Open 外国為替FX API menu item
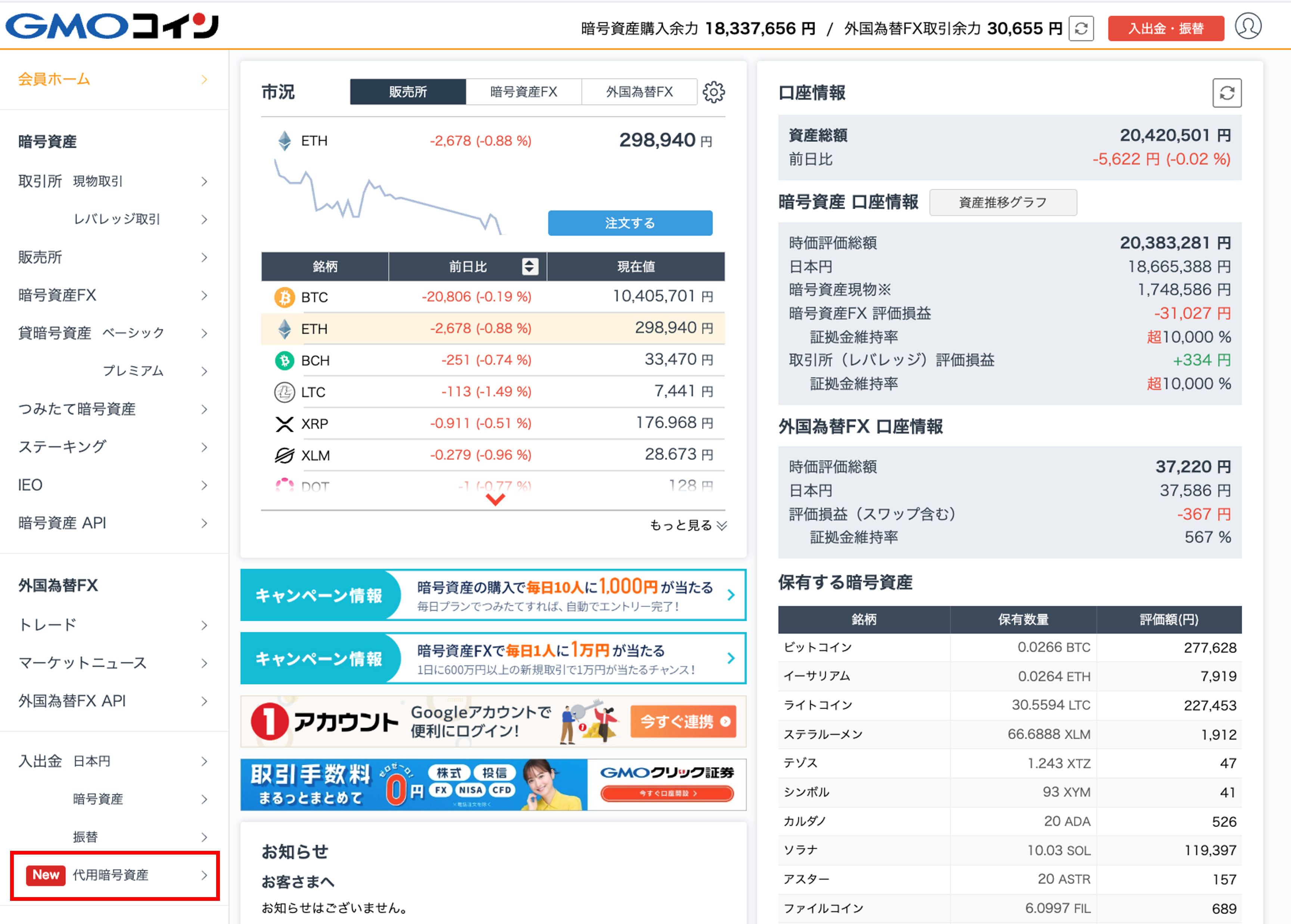The width and height of the screenshot is (1291, 924). pyautogui.click(x=114, y=701)
